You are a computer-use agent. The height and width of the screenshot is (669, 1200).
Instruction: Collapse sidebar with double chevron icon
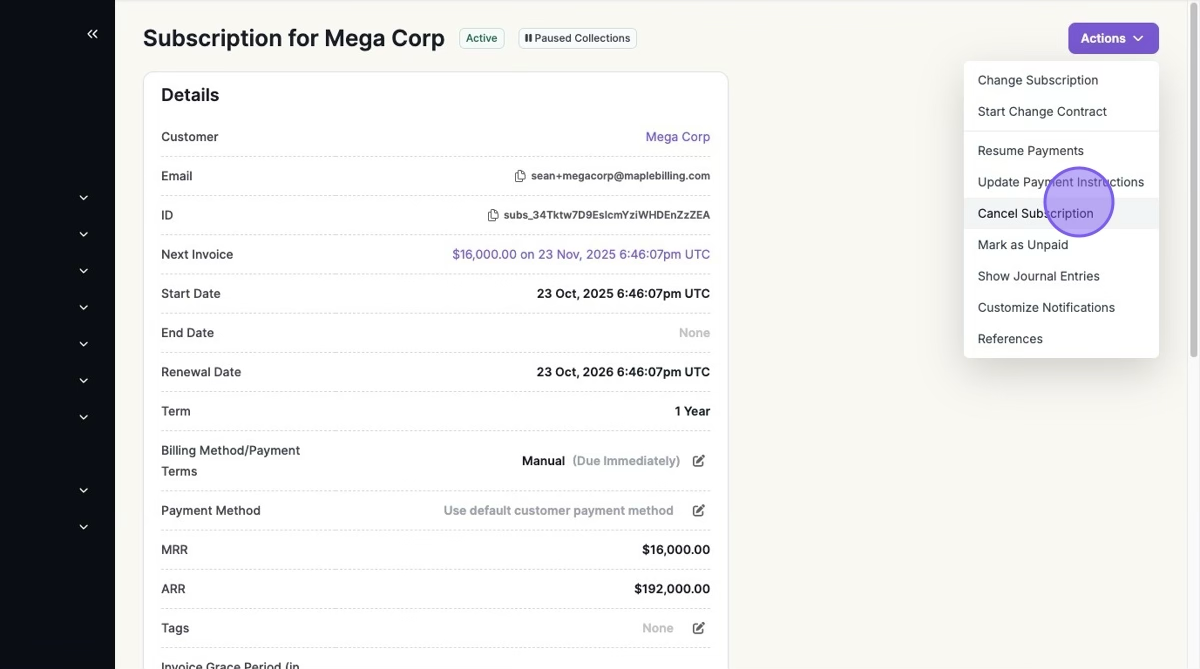(92, 34)
